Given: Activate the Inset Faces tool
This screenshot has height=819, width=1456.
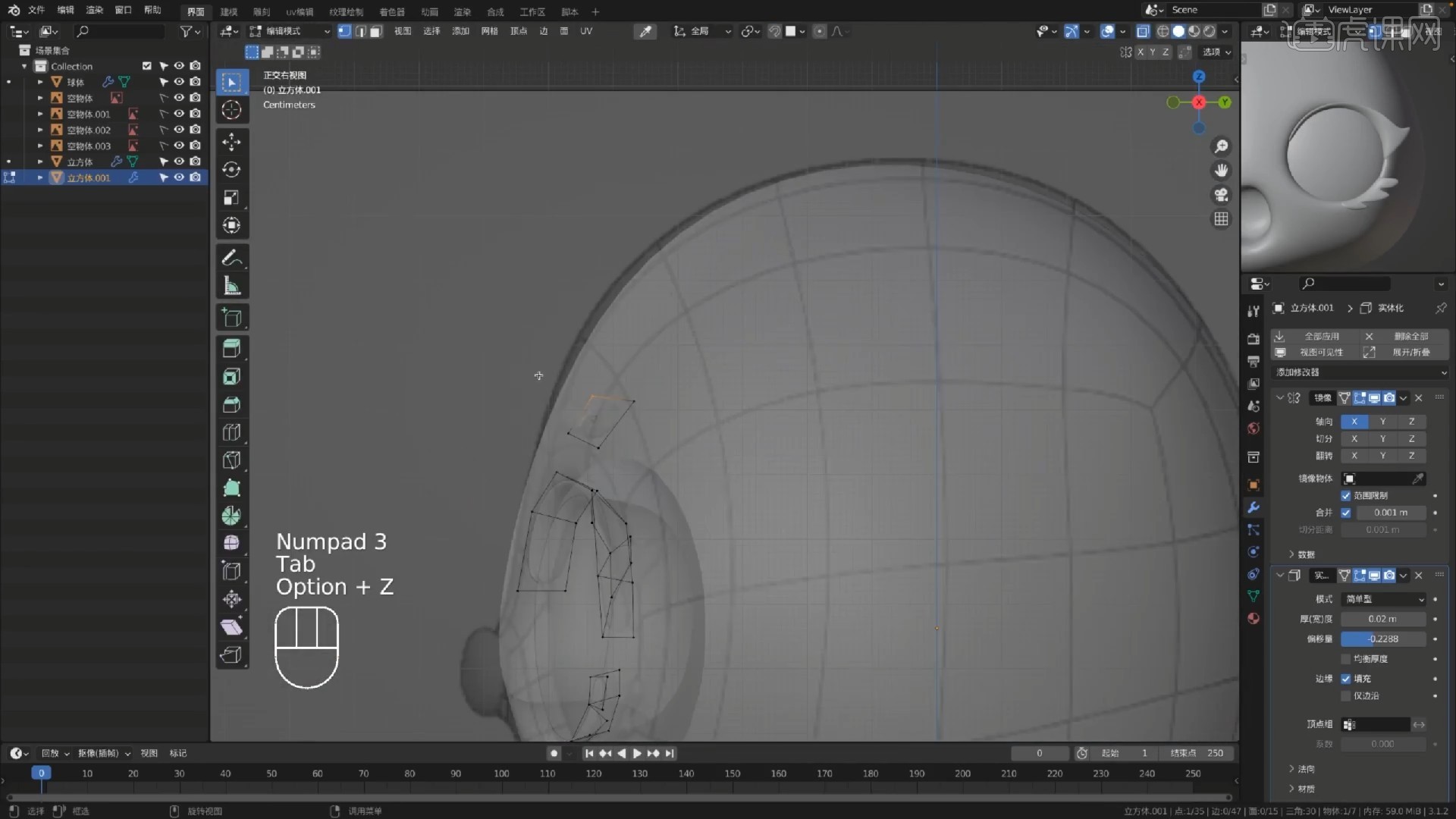Looking at the screenshot, I should click(x=231, y=377).
